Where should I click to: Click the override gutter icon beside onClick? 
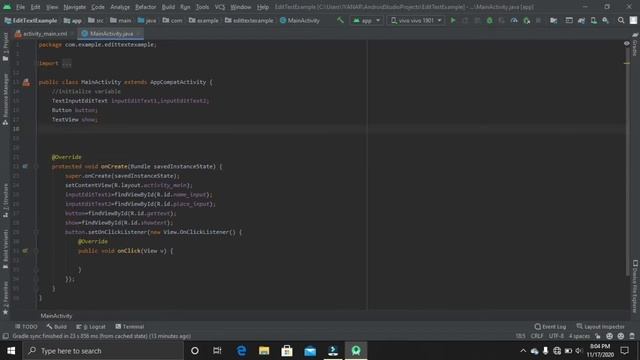25,251
